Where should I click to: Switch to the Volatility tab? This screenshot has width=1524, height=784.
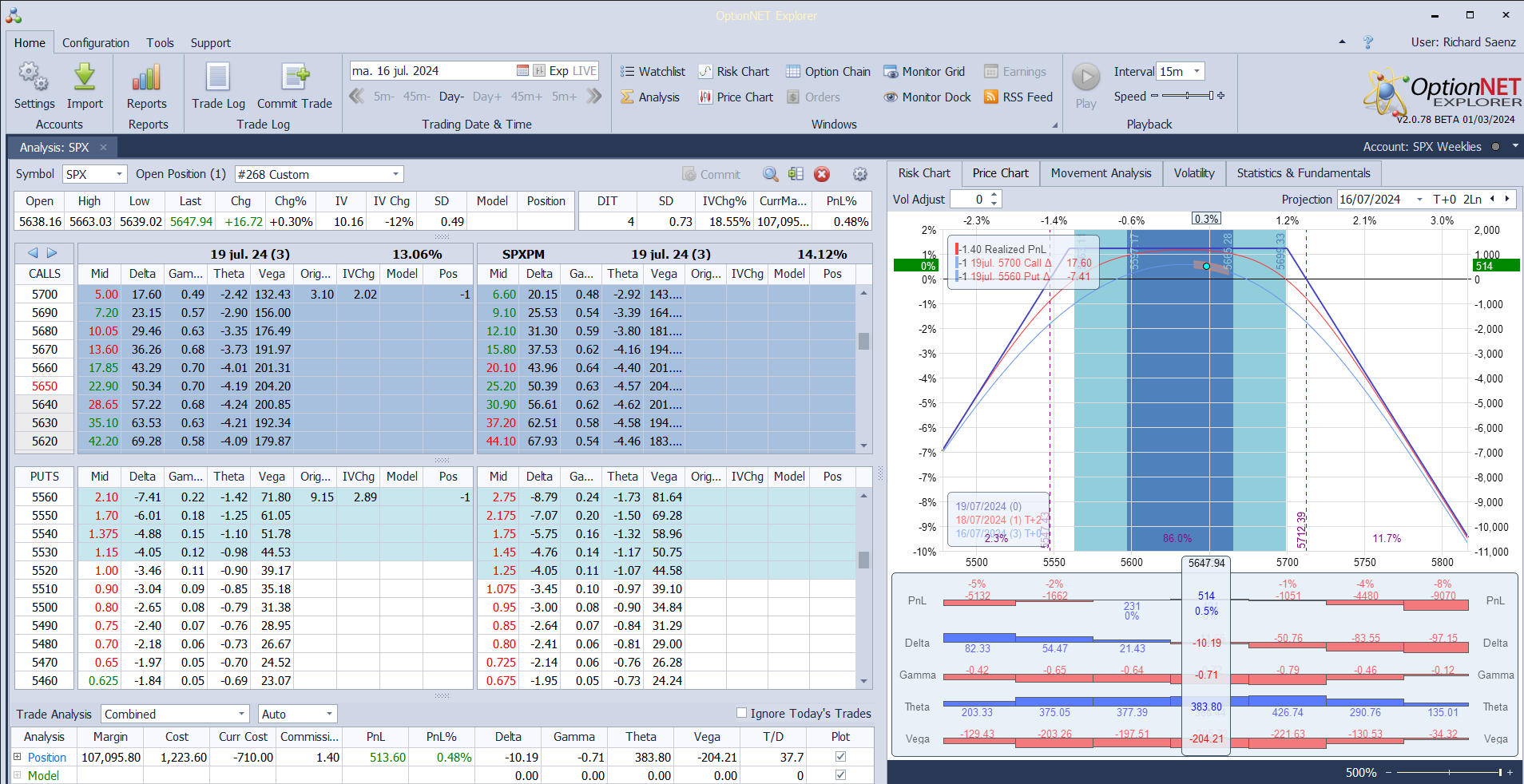1194,173
